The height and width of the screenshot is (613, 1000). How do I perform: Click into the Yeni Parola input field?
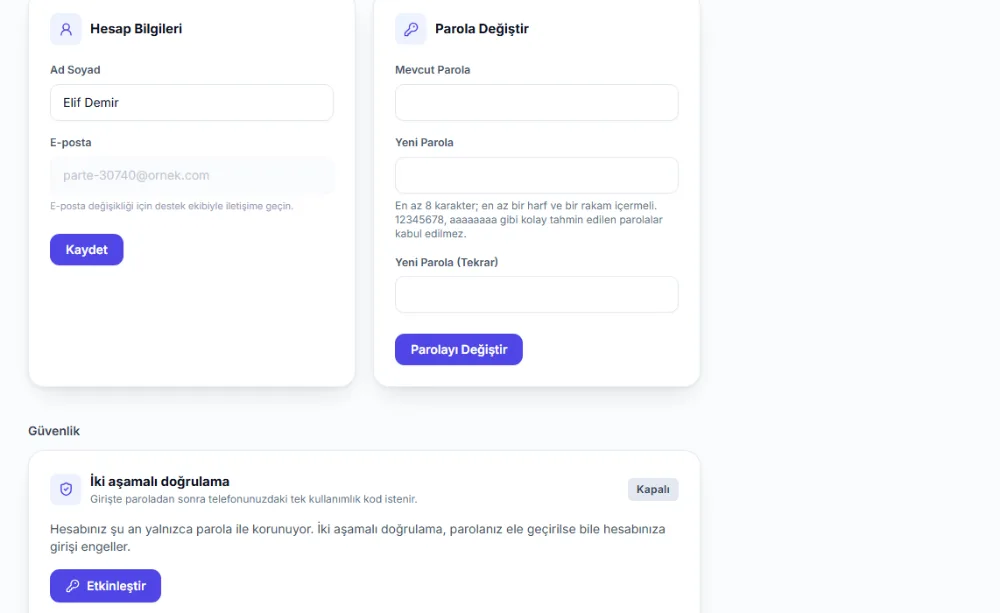tap(537, 175)
